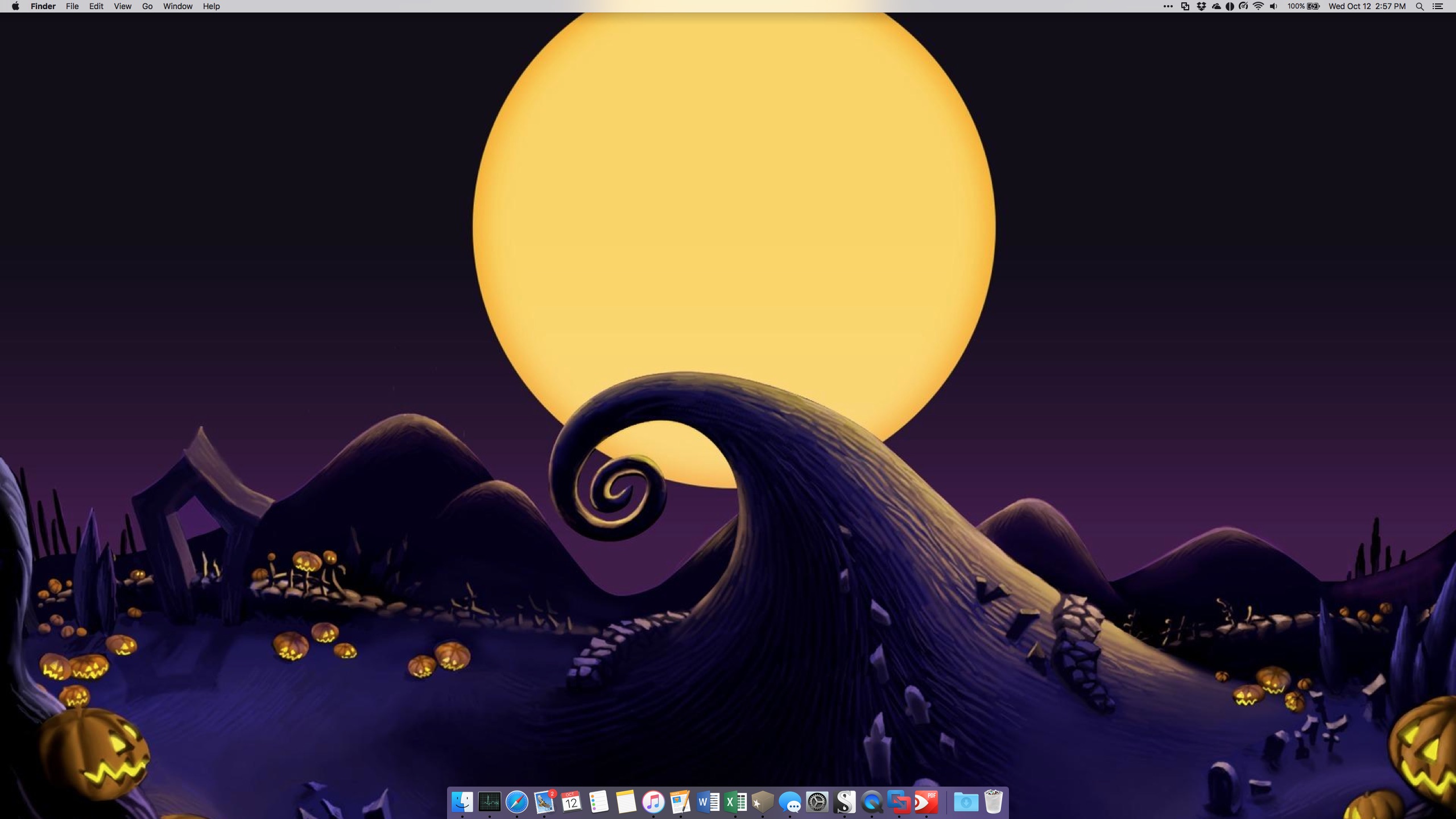
Task: Open the Mail app with badge
Action: tap(544, 803)
